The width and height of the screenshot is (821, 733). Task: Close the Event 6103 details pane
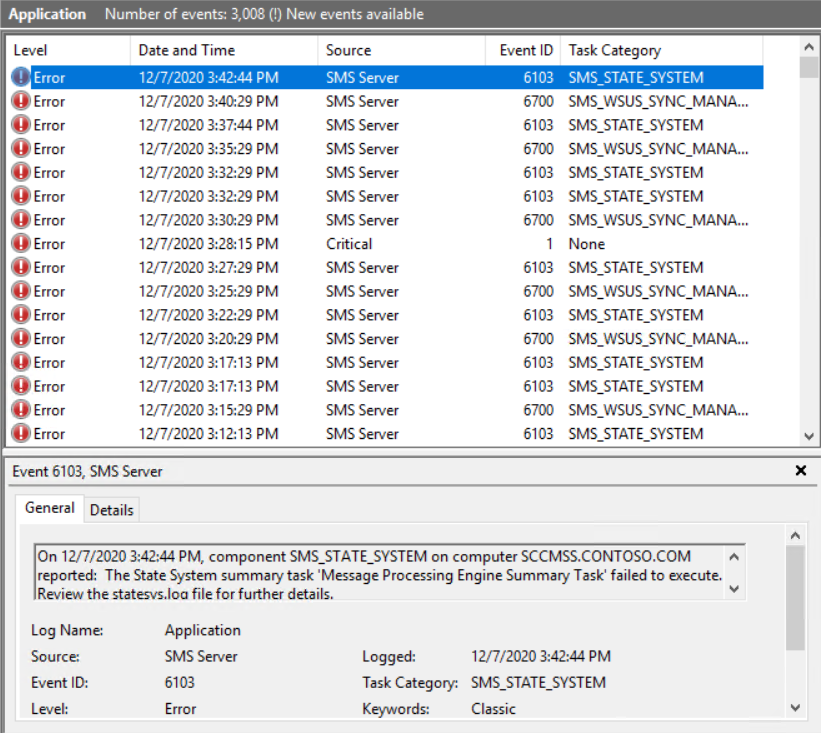(x=800, y=470)
